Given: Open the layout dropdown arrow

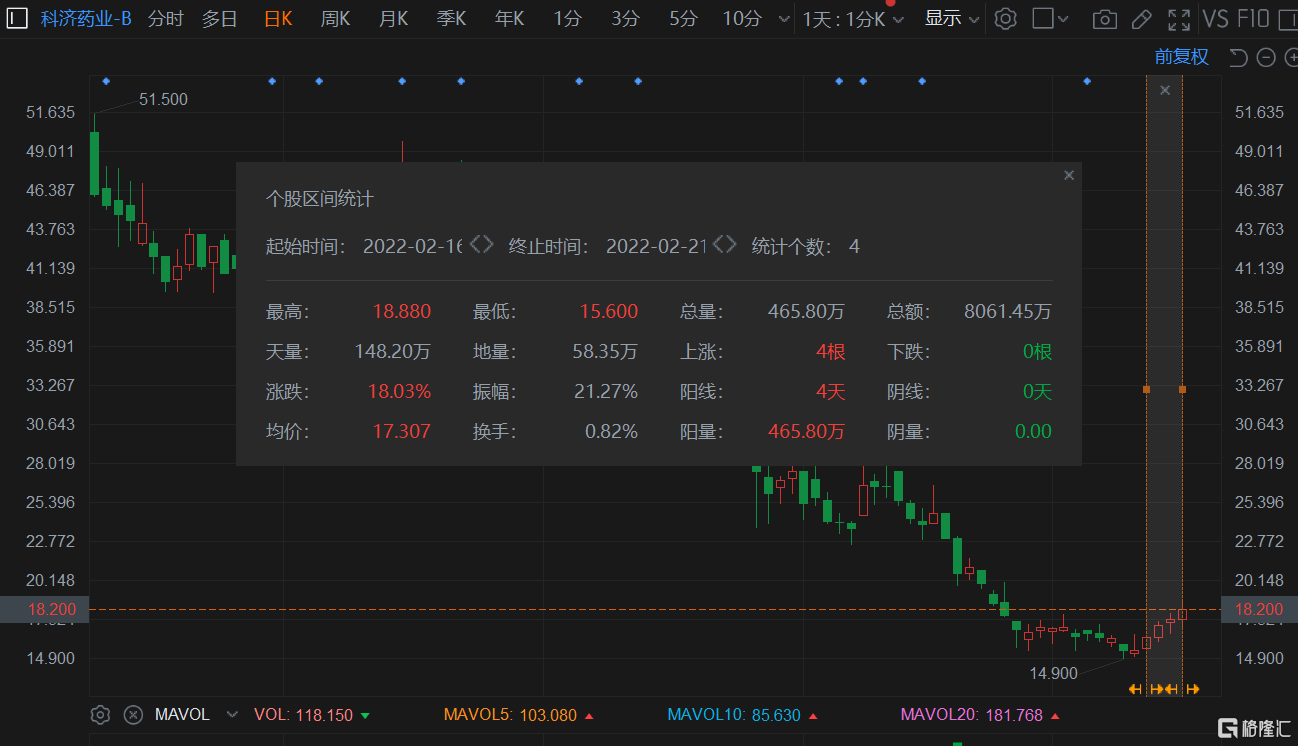Looking at the screenshot, I should click(x=1062, y=19).
